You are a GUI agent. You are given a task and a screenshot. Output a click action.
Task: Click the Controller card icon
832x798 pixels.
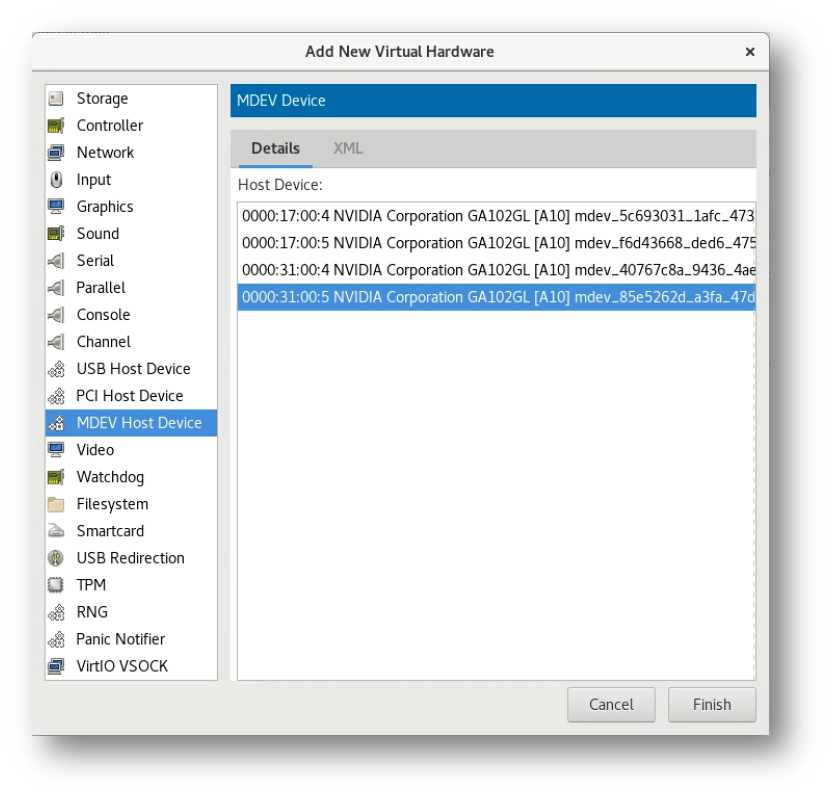pos(56,126)
